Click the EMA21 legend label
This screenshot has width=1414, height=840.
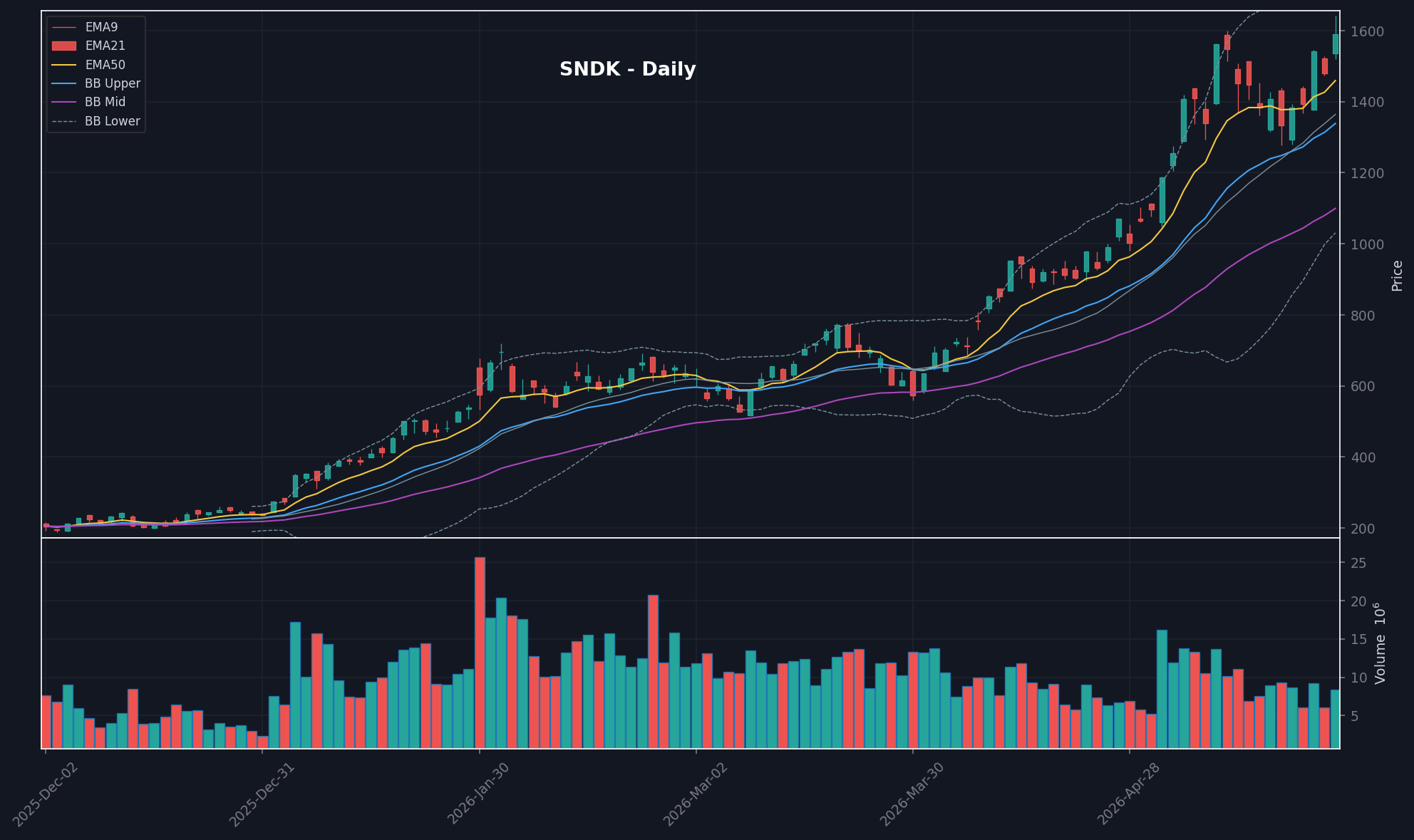105,46
